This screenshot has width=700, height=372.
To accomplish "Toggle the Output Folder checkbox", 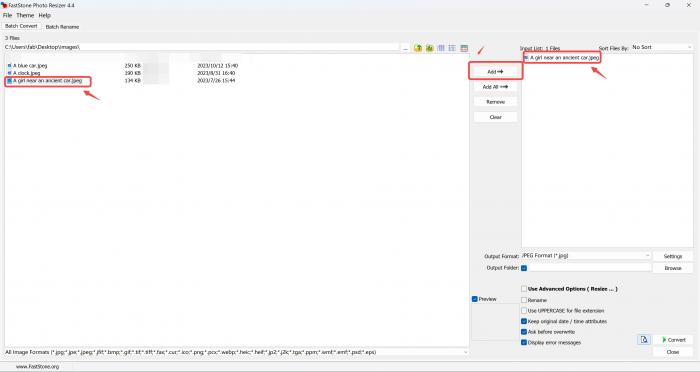I will pyautogui.click(x=524, y=268).
